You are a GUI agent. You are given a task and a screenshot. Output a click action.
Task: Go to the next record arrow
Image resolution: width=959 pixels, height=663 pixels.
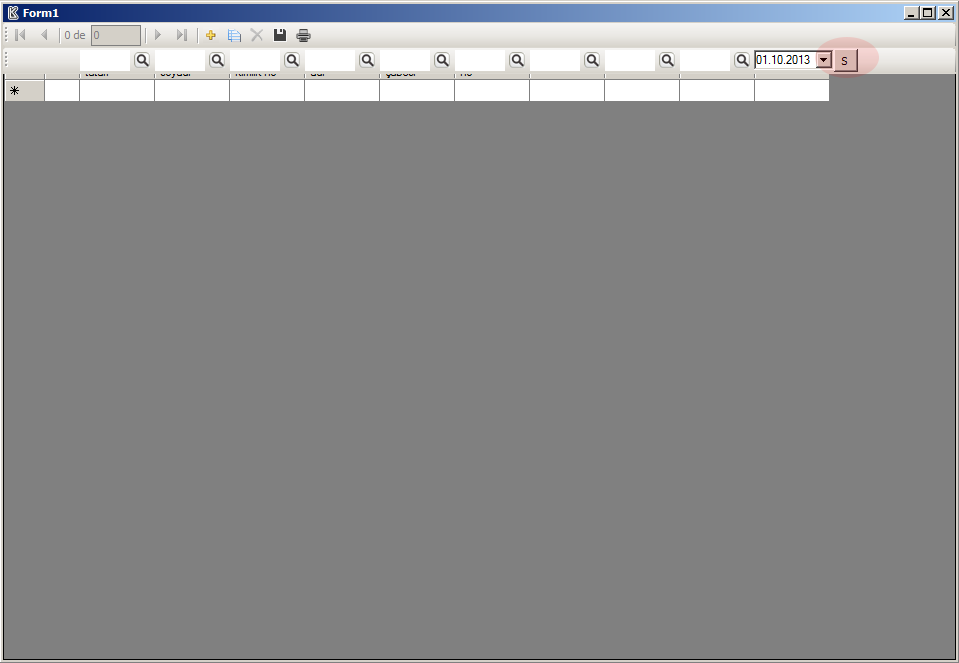[158, 35]
